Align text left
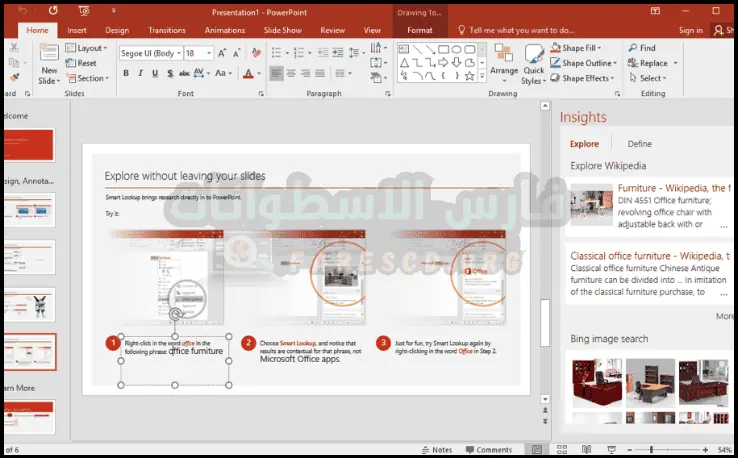The height and width of the screenshot is (458, 738). (x=276, y=73)
